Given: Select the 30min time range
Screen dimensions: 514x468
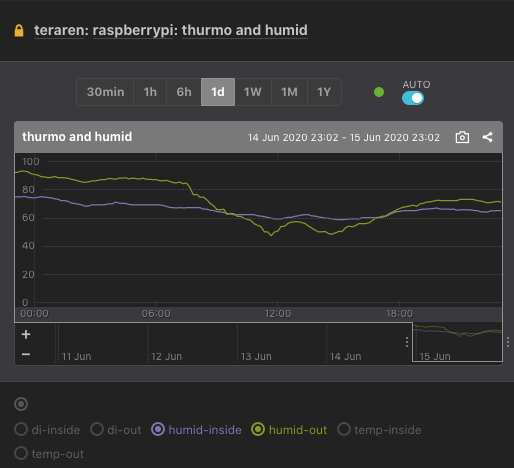Looking at the screenshot, I should (x=105, y=92).
